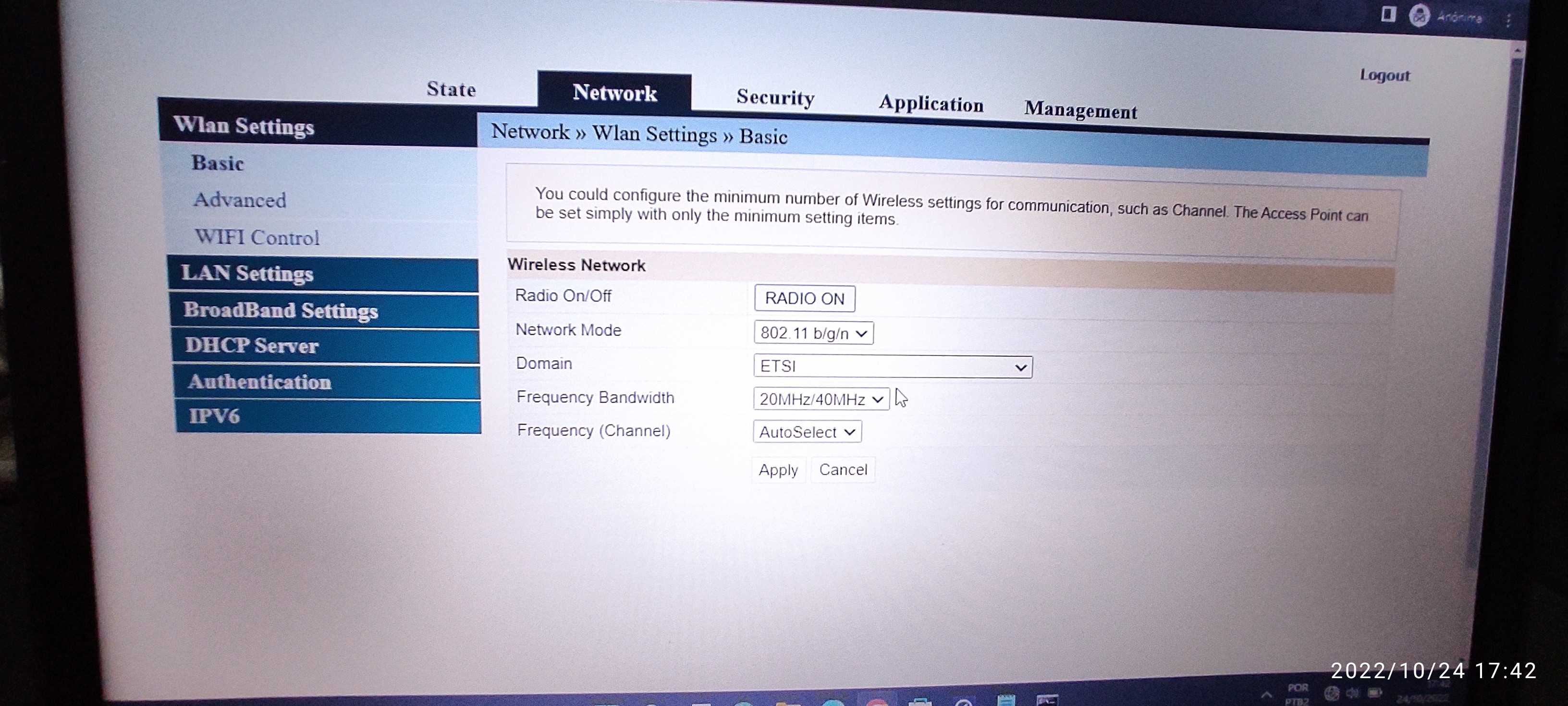The width and height of the screenshot is (1568, 706).
Task: Click the POR language indicator in tray
Action: [1298, 693]
